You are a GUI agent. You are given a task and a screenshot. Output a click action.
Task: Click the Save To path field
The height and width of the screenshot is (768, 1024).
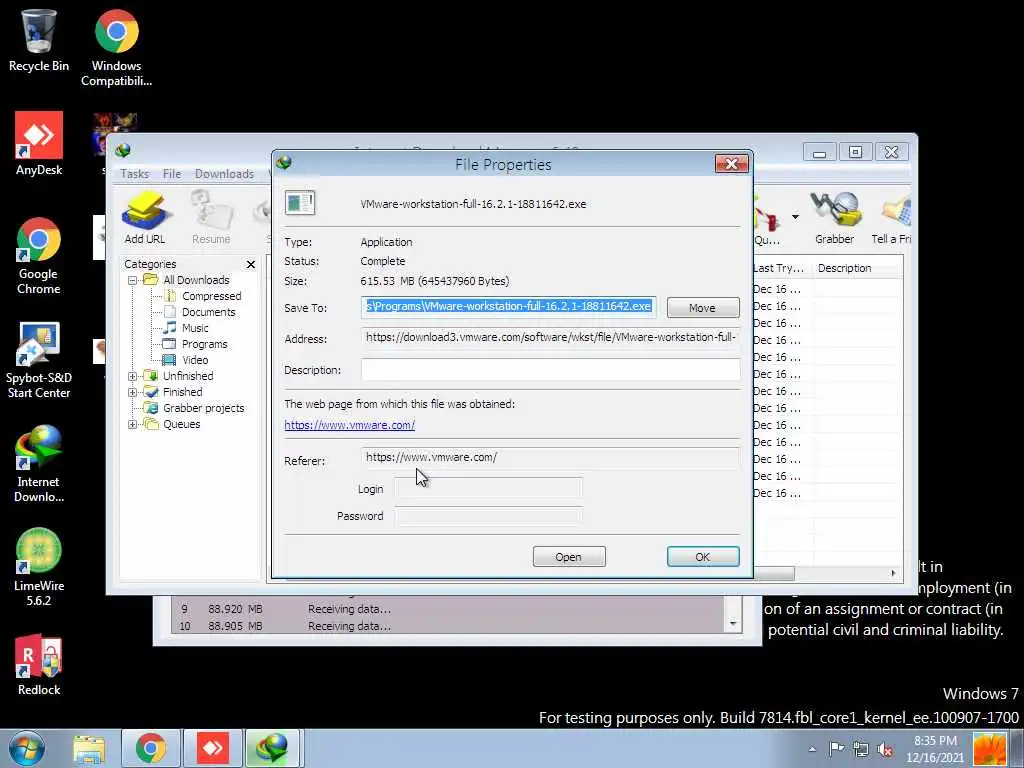coord(509,307)
